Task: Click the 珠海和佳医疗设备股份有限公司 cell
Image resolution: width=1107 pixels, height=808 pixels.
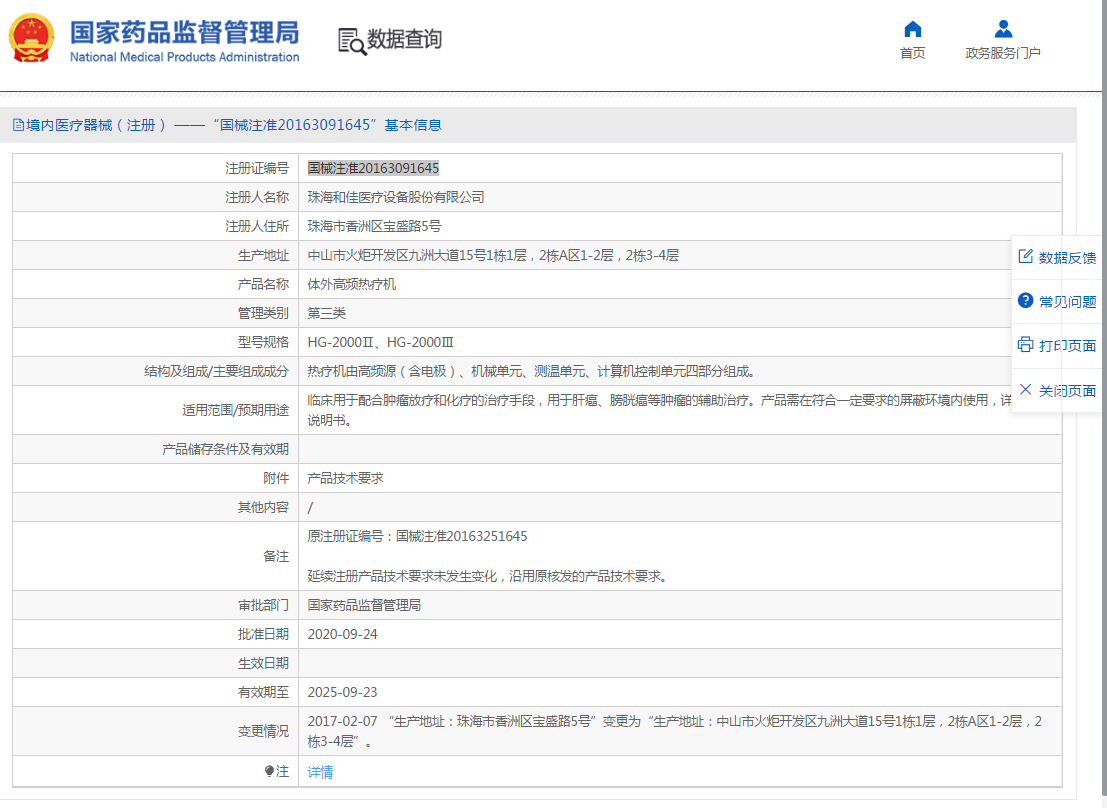Action: coord(396,197)
